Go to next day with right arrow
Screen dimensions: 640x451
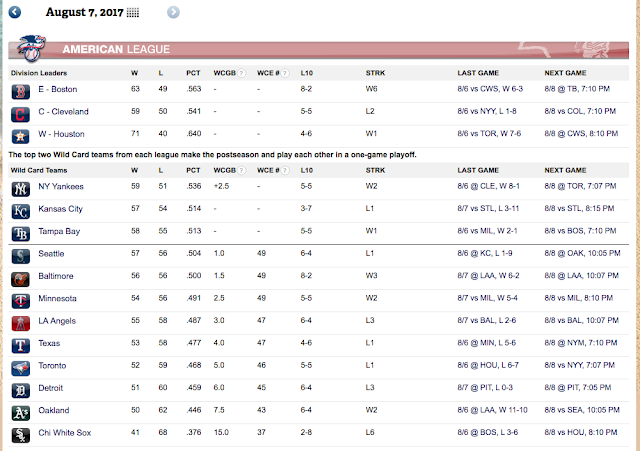click(x=173, y=12)
